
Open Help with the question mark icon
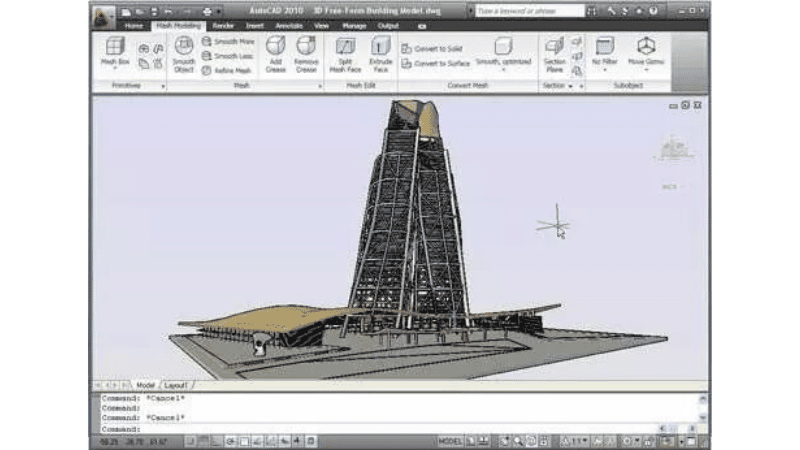653,11
